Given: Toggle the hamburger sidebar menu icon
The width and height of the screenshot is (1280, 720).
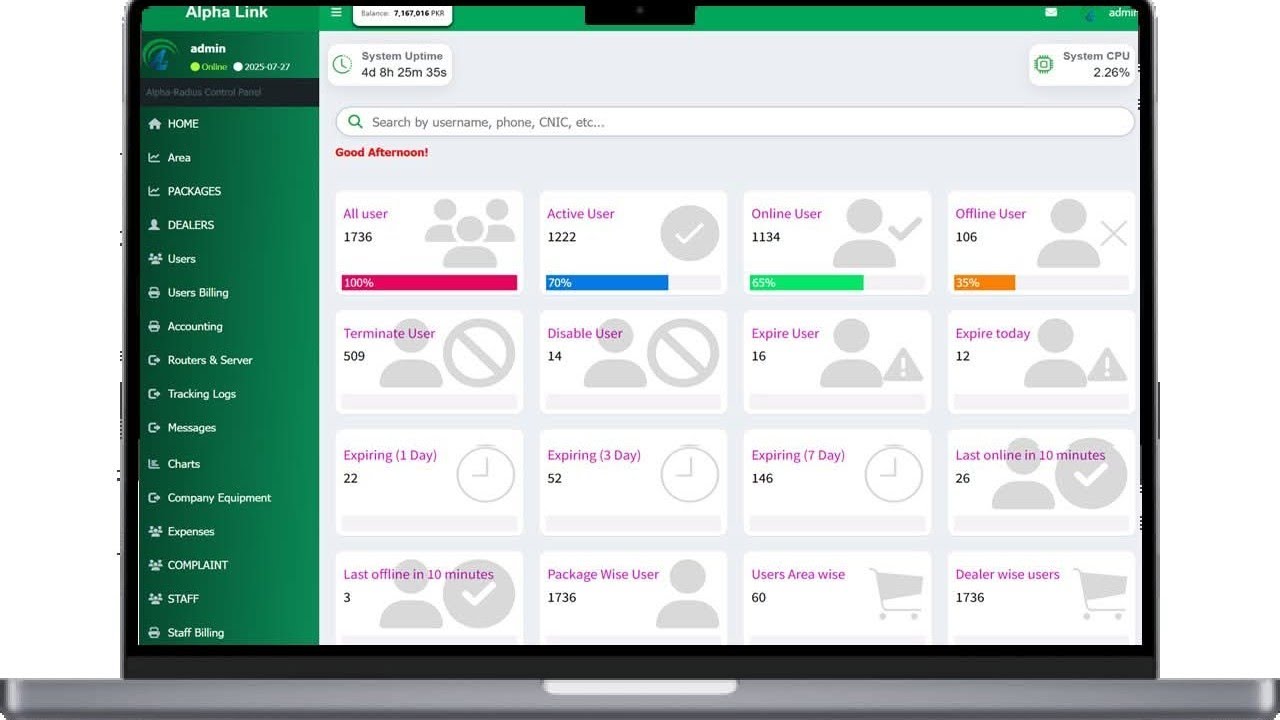Looking at the screenshot, I should pyautogui.click(x=336, y=13).
